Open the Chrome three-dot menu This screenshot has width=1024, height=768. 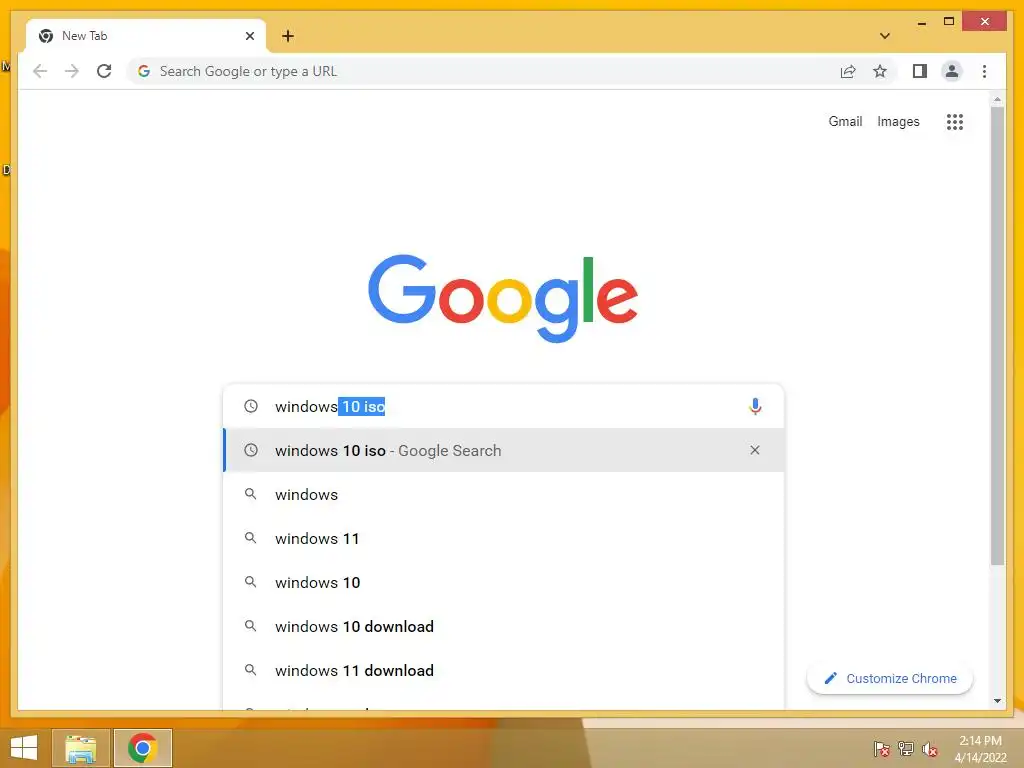tap(984, 71)
